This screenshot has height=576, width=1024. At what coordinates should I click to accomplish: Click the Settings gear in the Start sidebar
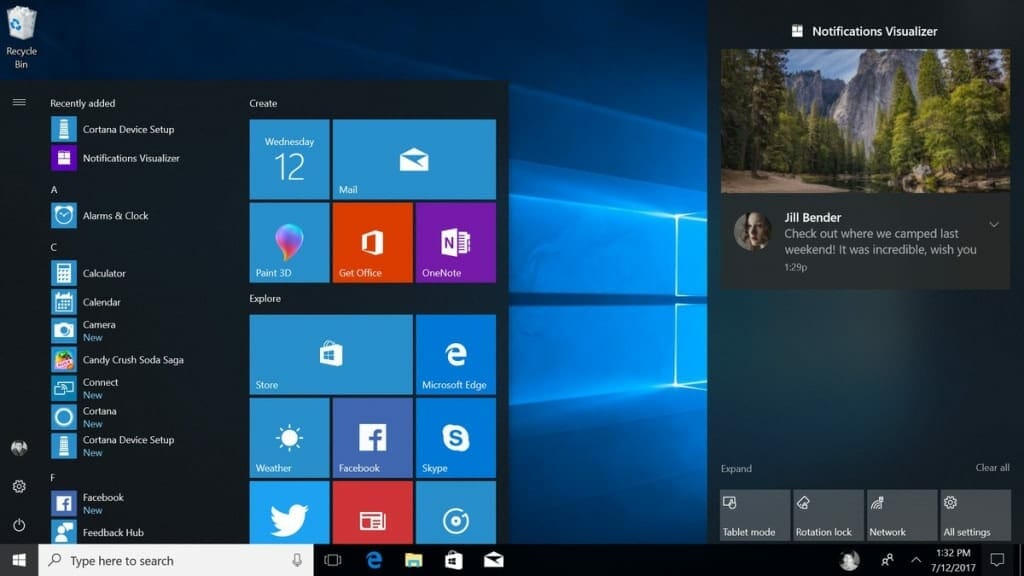coord(19,487)
